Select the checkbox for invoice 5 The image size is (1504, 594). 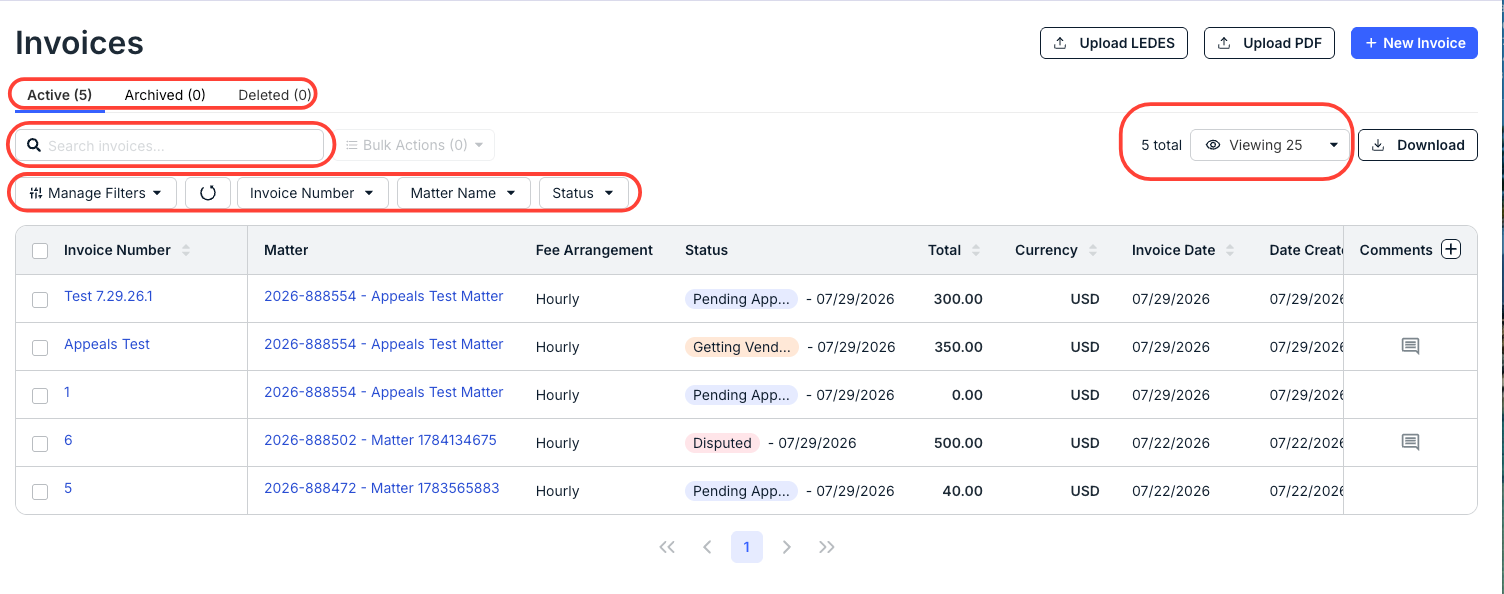click(40, 492)
